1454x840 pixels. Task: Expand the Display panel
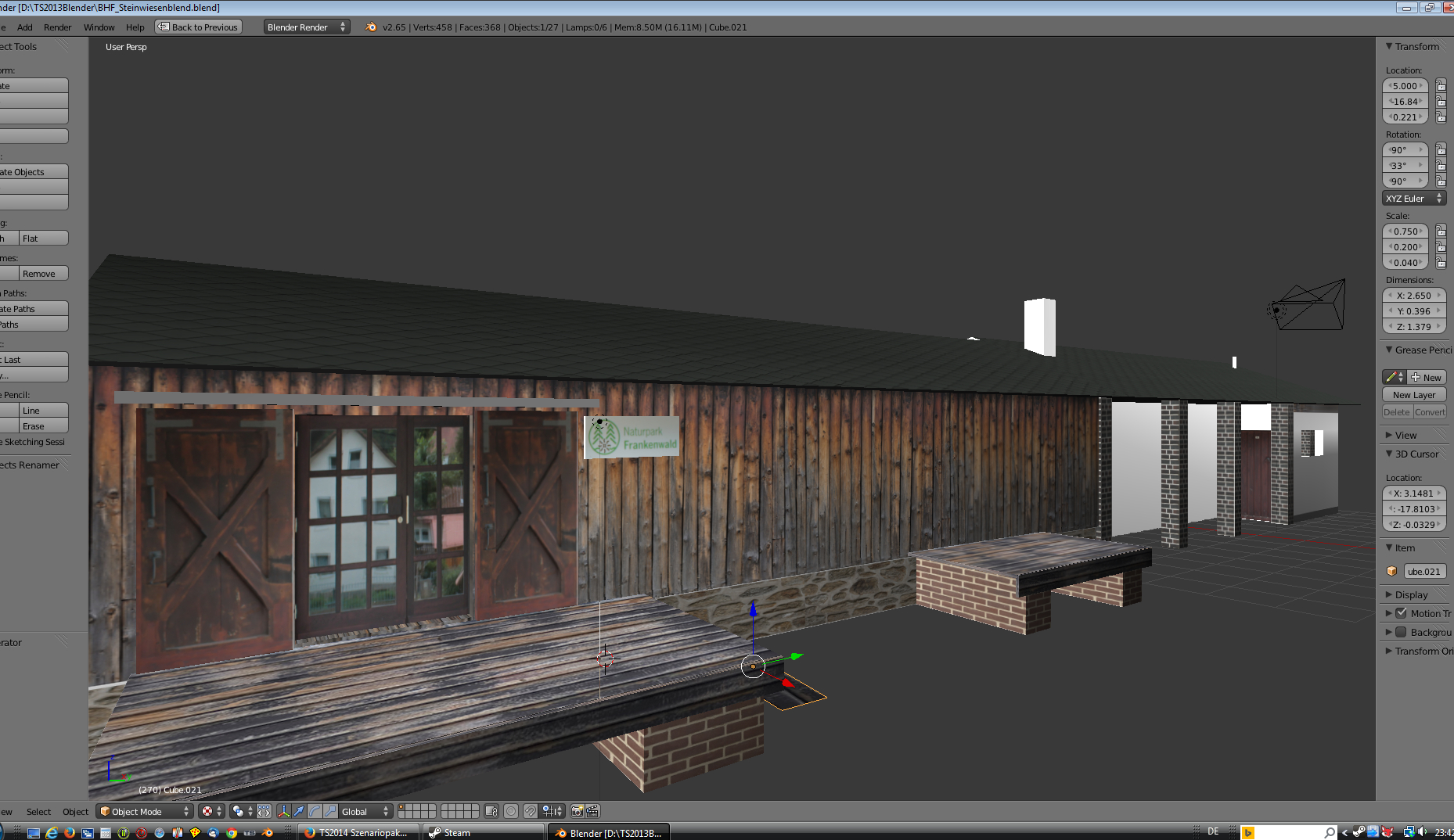1410,594
